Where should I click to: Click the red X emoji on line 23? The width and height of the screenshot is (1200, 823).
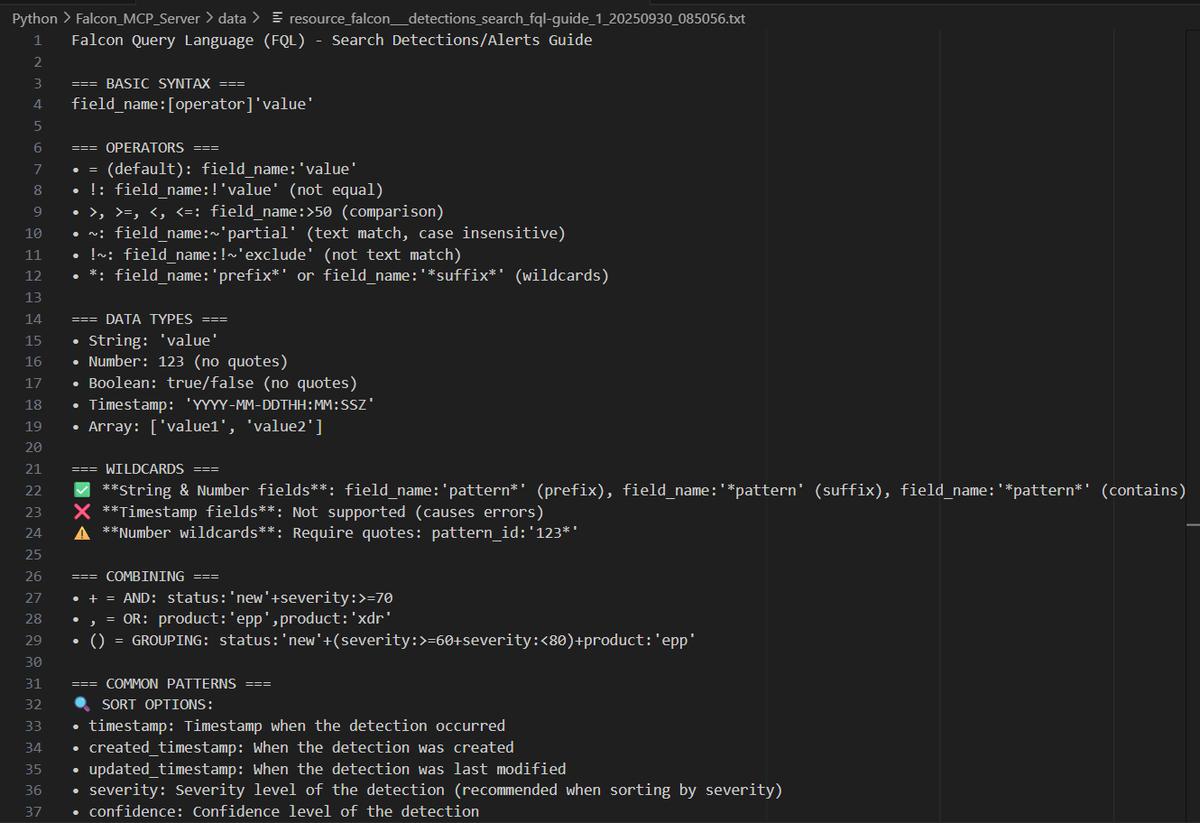coord(82,511)
